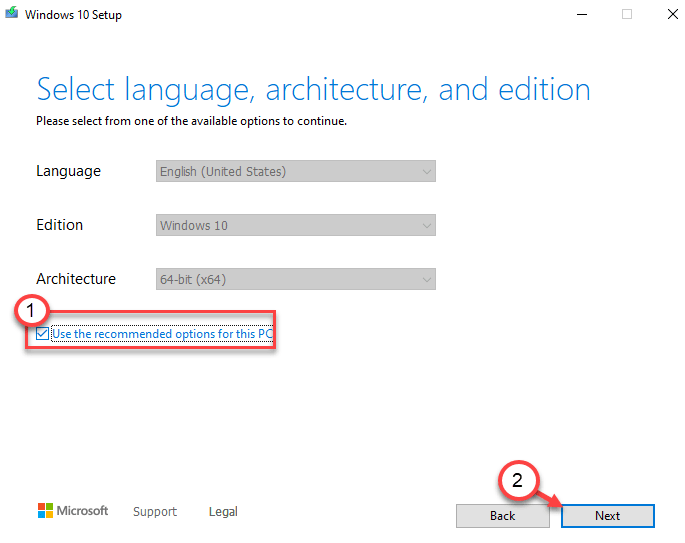Image resolution: width=685 pixels, height=543 pixels.
Task: Click the 'Select language, architecture, and edition' heading
Action: click(313, 90)
